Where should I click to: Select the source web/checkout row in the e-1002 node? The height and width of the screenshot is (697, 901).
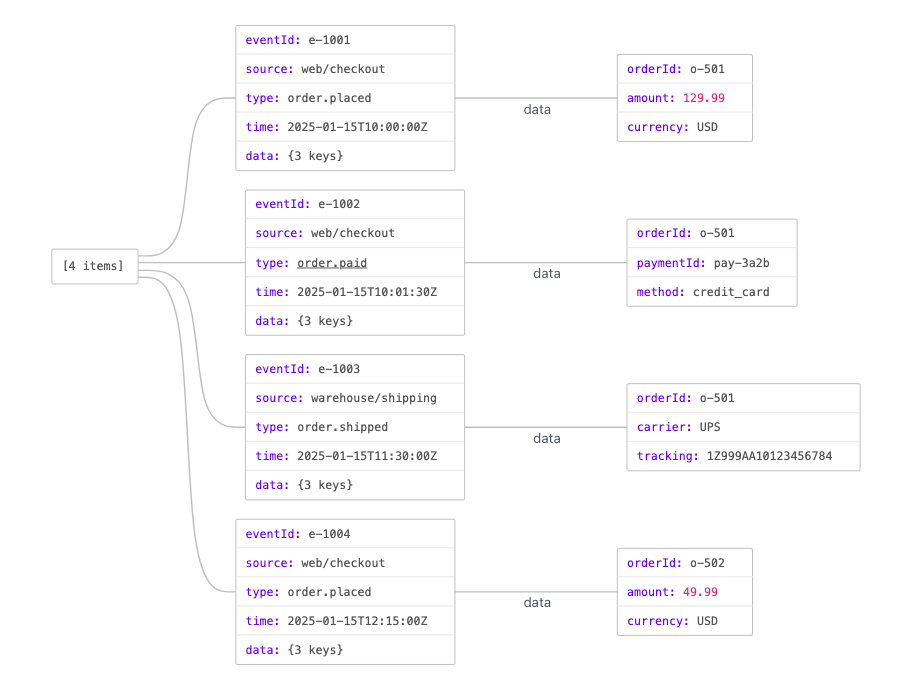[x=355, y=233]
